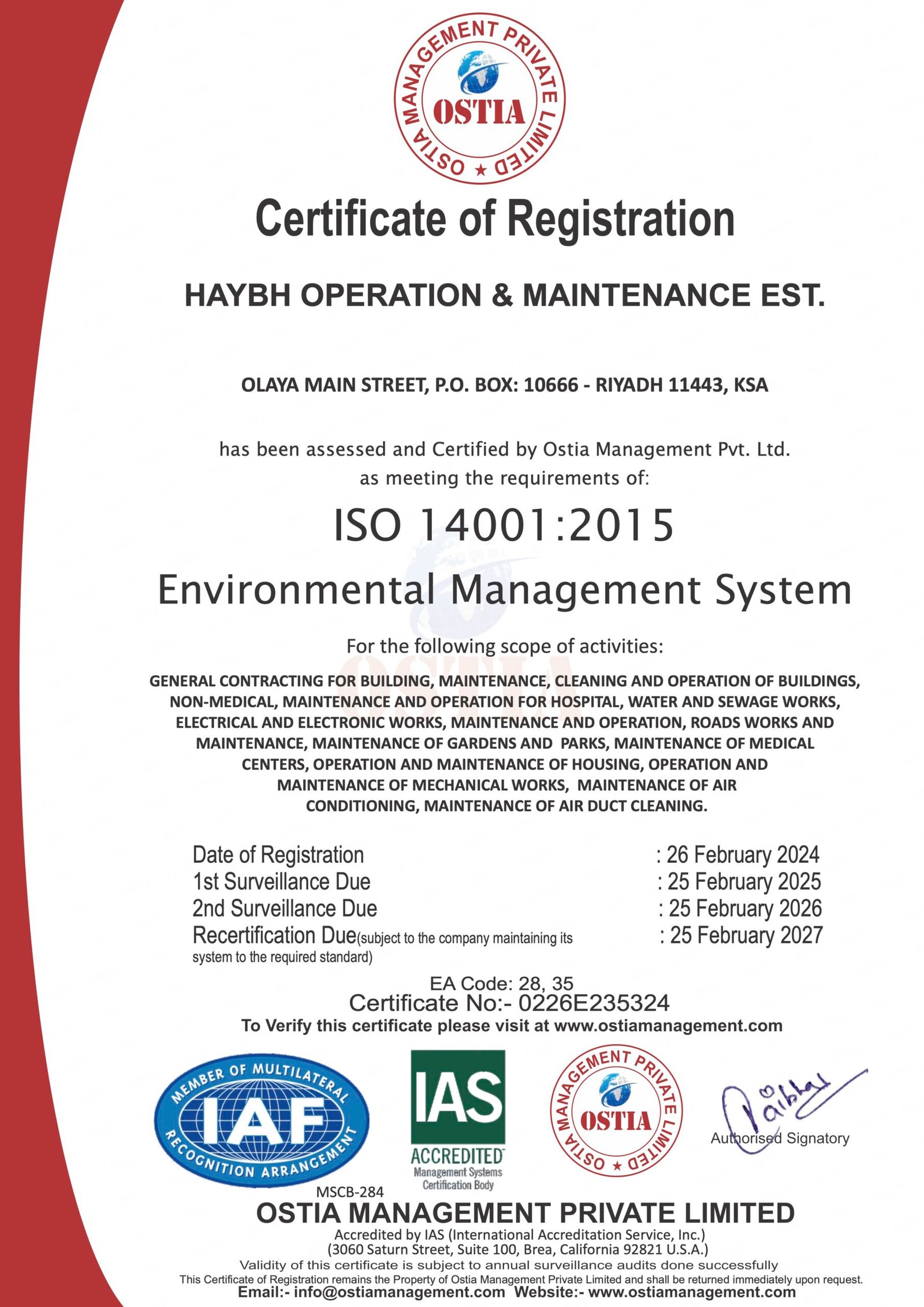
Task: Click 'For the following scope of activities:'
Action: point(505,646)
